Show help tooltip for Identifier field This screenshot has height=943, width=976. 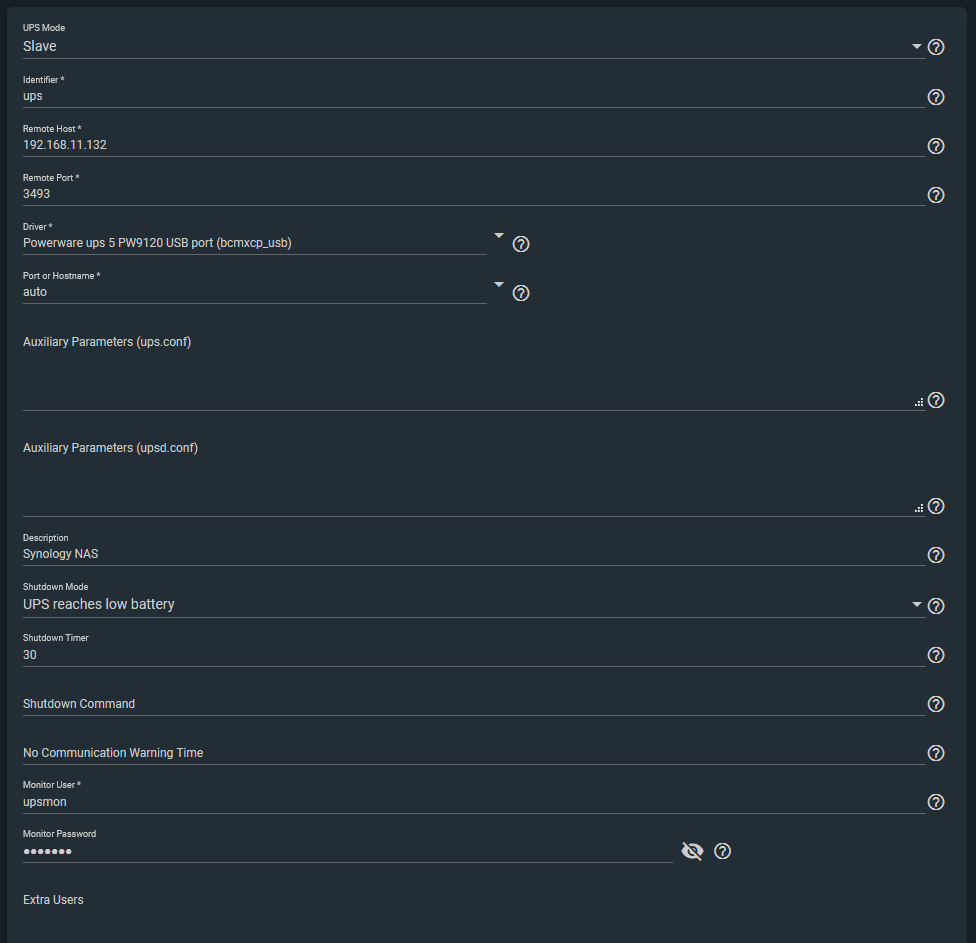coord(936,97)
